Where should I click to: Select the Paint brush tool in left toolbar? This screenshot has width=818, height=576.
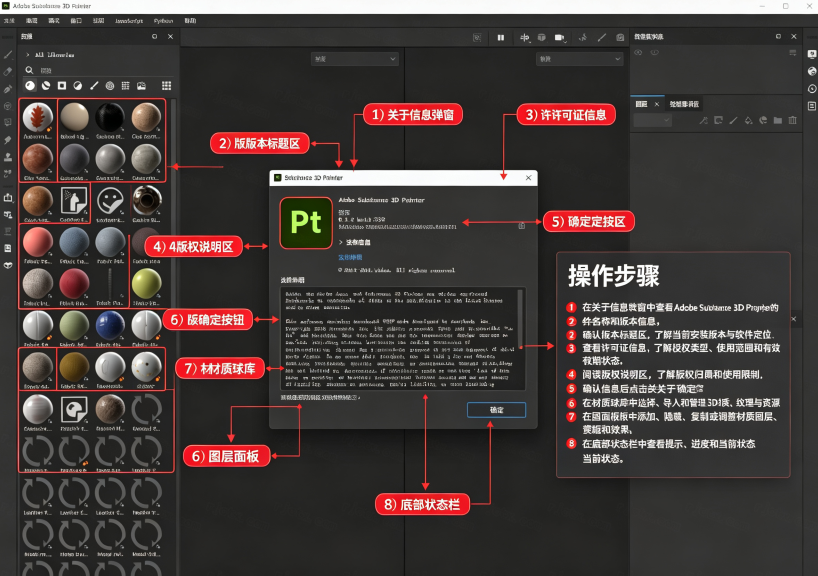pos(8,54)
